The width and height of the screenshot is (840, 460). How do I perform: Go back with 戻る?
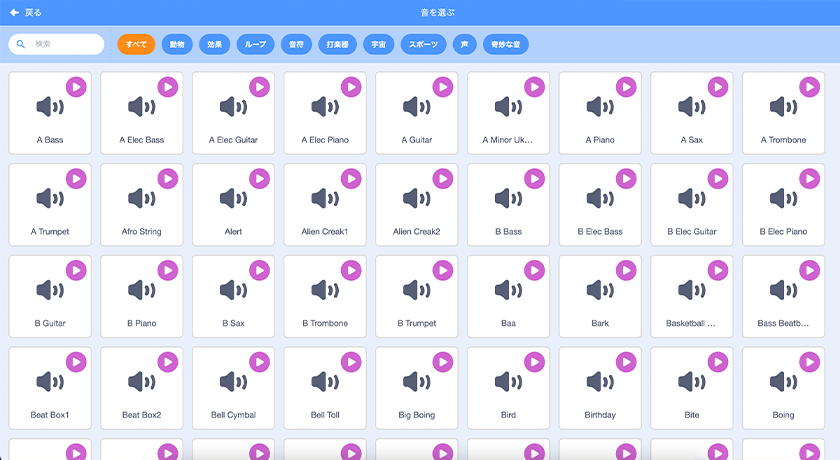[33, 12]
